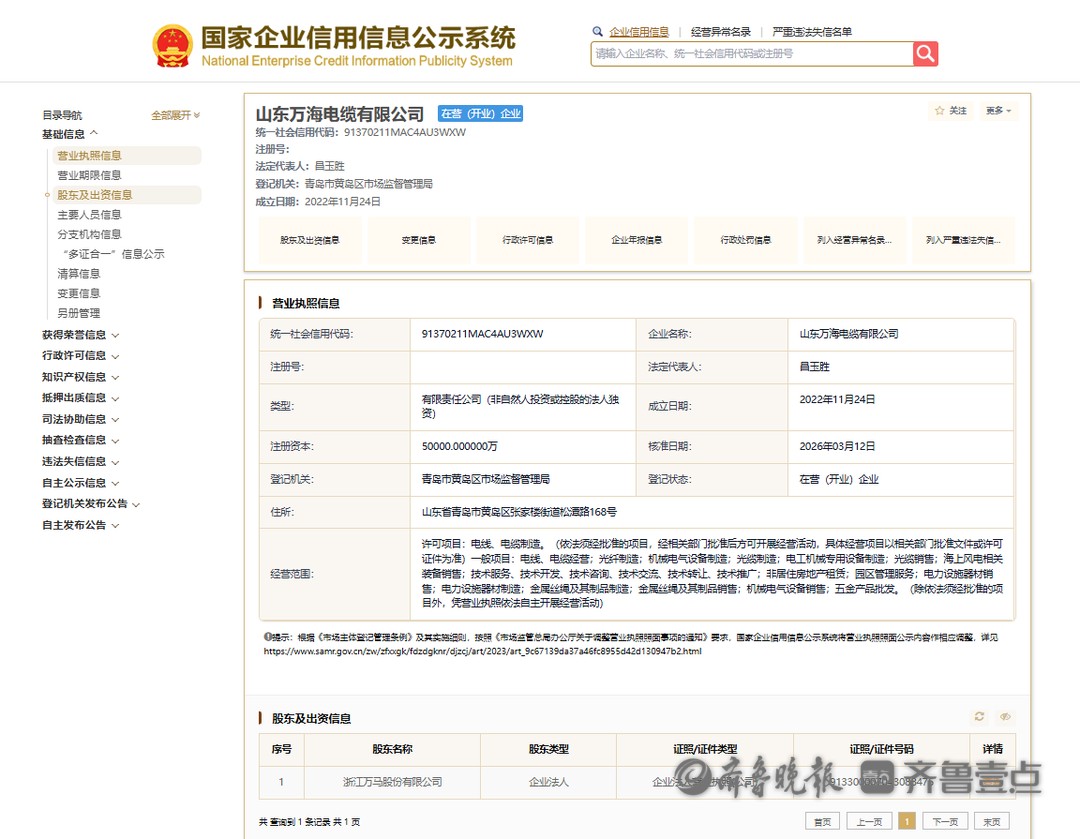Click the address 松源路168号 cell

(519, 512)
